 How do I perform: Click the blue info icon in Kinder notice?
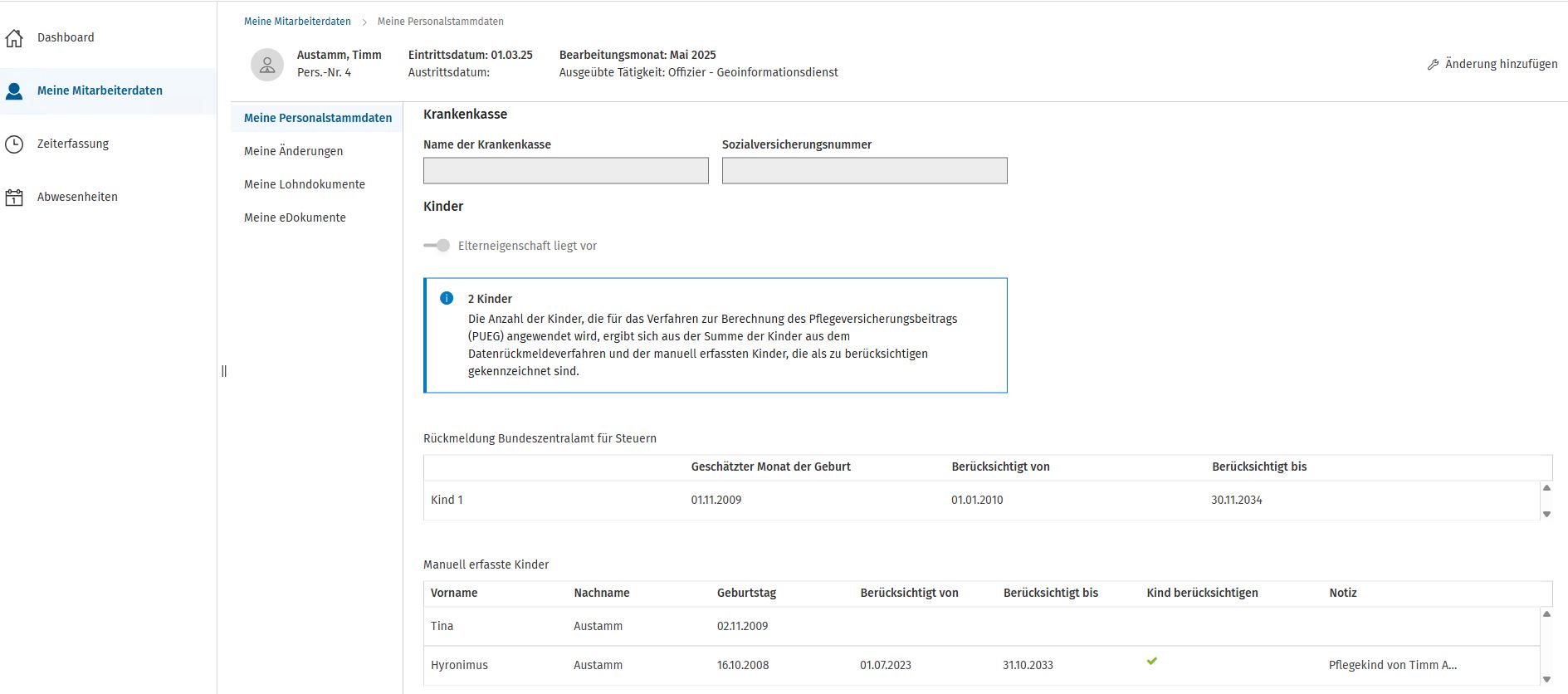(x=447, y=298)
